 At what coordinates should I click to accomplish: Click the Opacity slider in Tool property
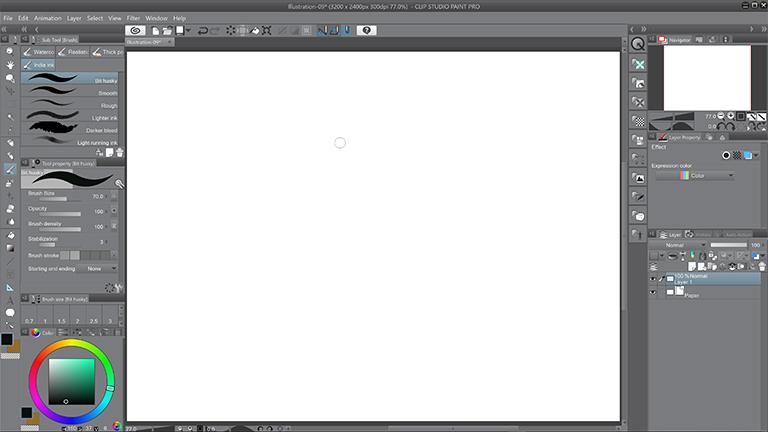tap(60, 214)
